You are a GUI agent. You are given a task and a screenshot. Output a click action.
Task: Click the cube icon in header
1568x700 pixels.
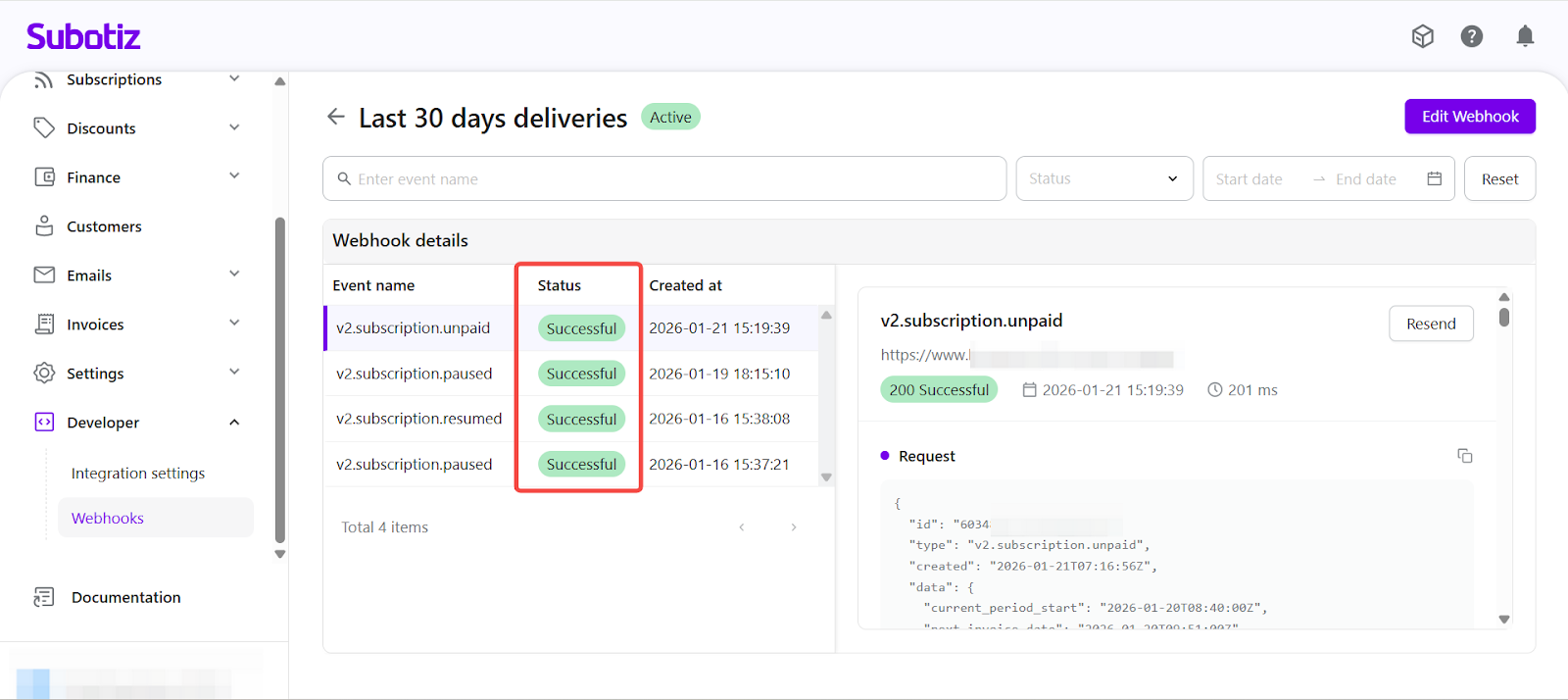pyautogui.click(x=1422, y=37)
